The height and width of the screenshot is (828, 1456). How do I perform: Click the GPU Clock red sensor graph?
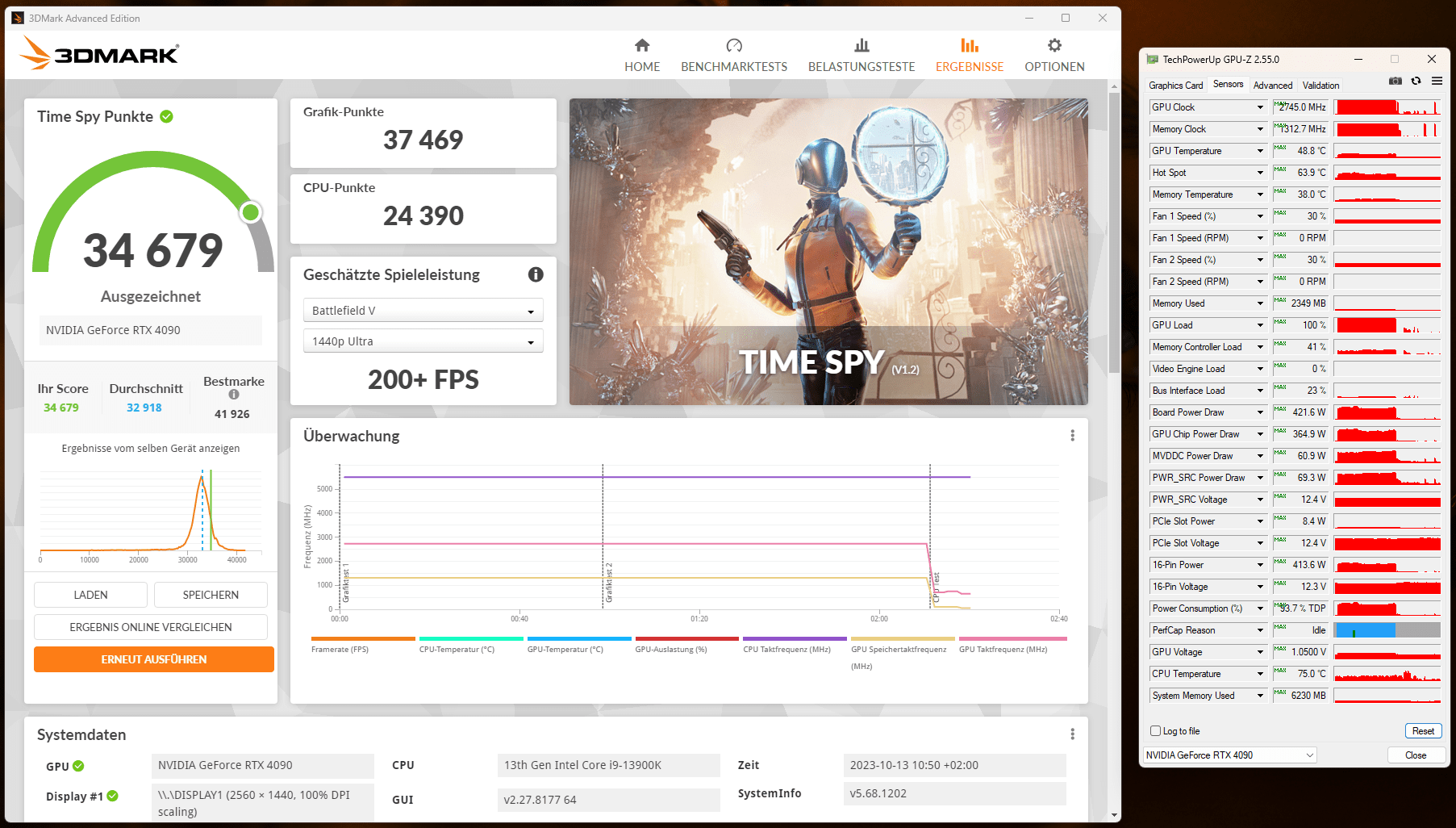click(x=1387, y=107)
